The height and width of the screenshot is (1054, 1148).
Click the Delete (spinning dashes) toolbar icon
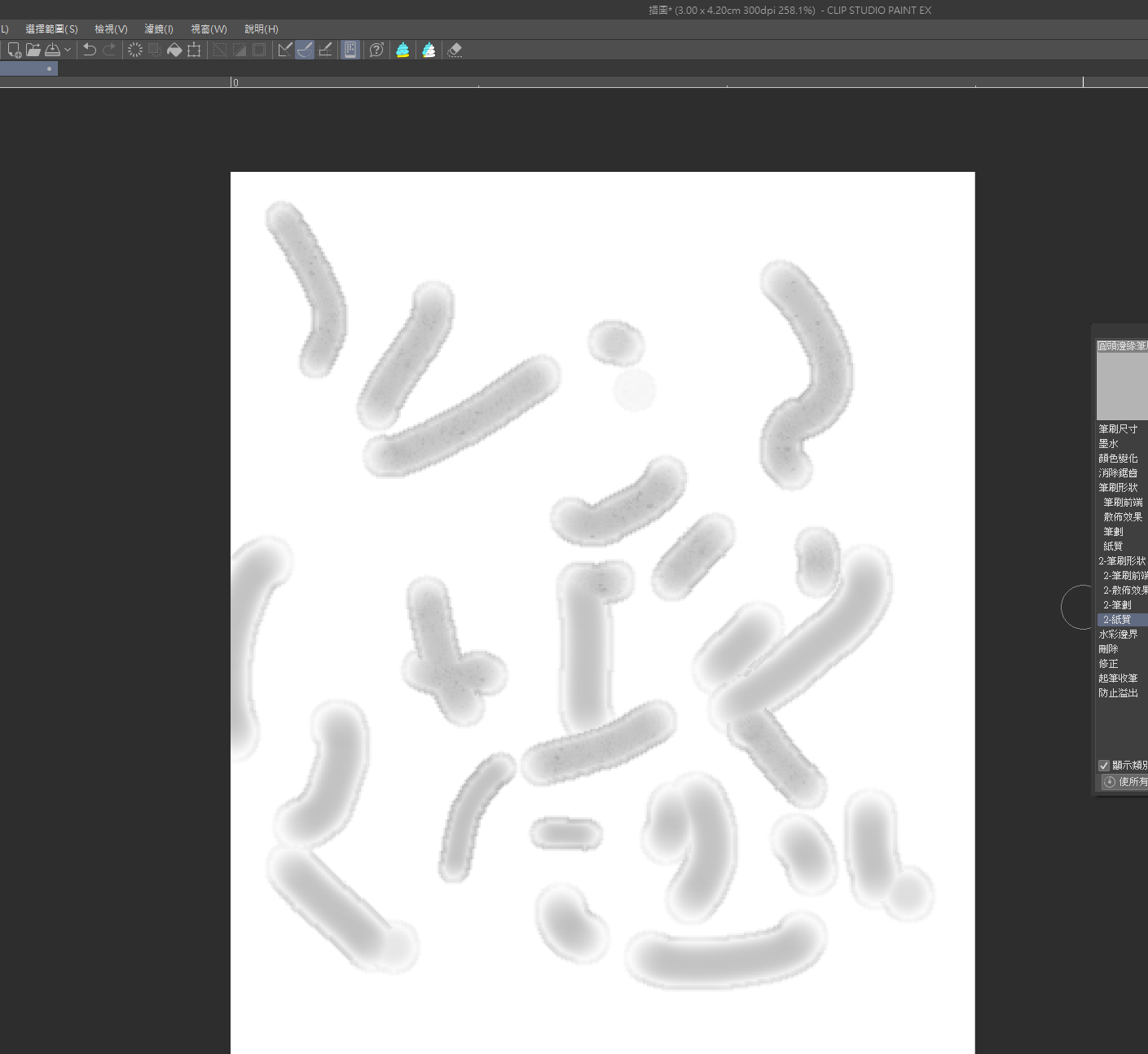click(135, 51)
